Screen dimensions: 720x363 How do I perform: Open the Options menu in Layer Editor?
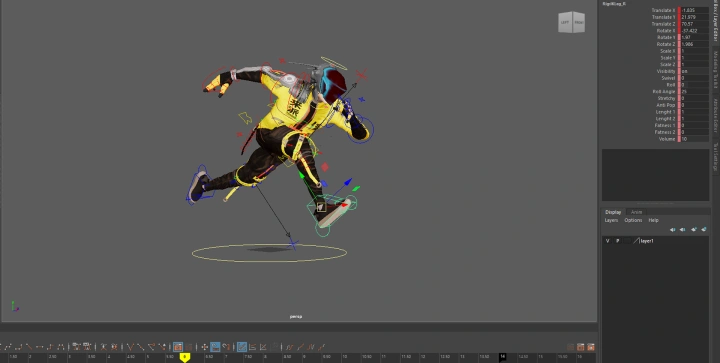[633, 220]
